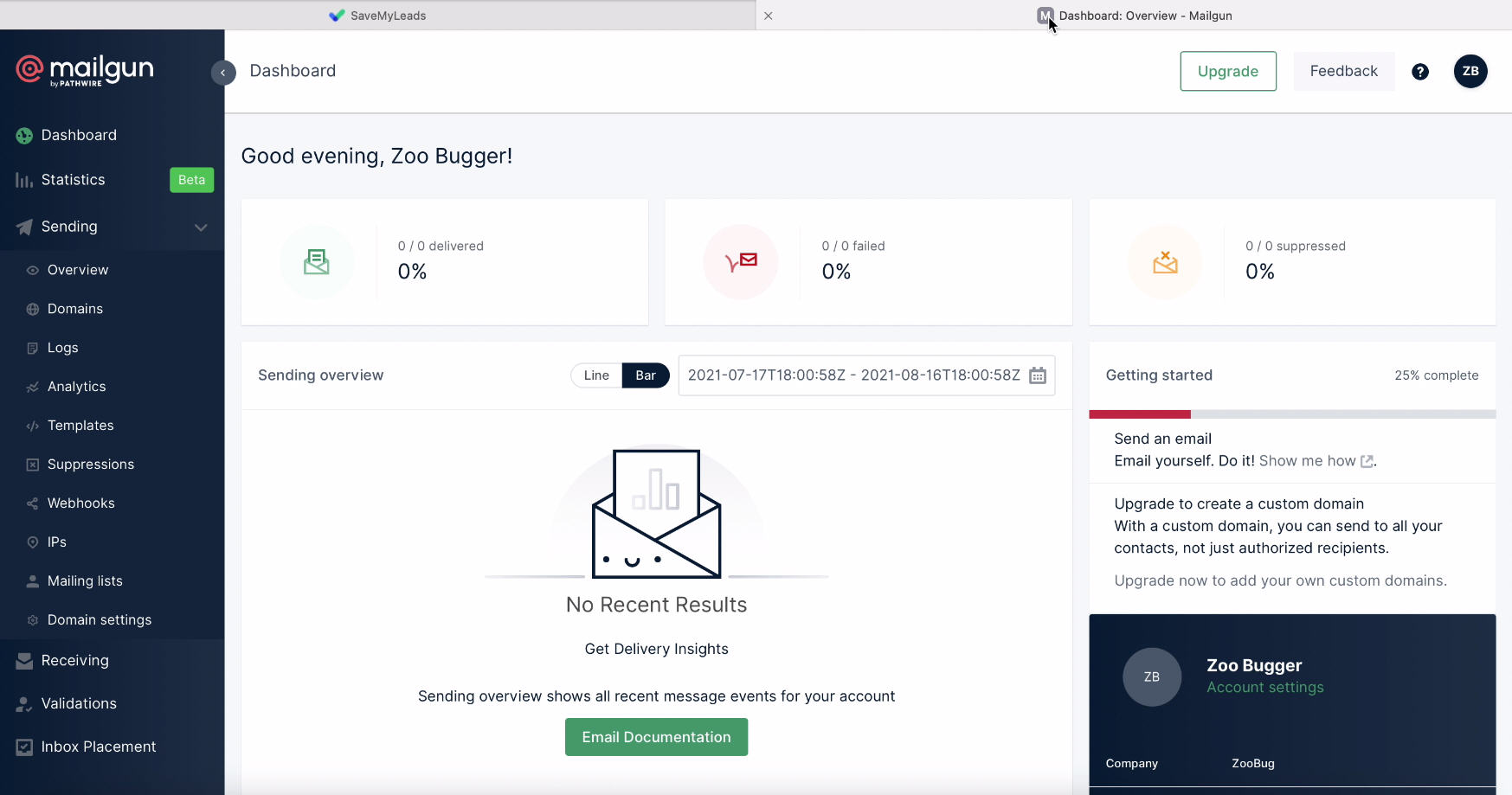Click the Overview eye icon
Viewport: 1512px width, 795px height.
coord(33,271)
